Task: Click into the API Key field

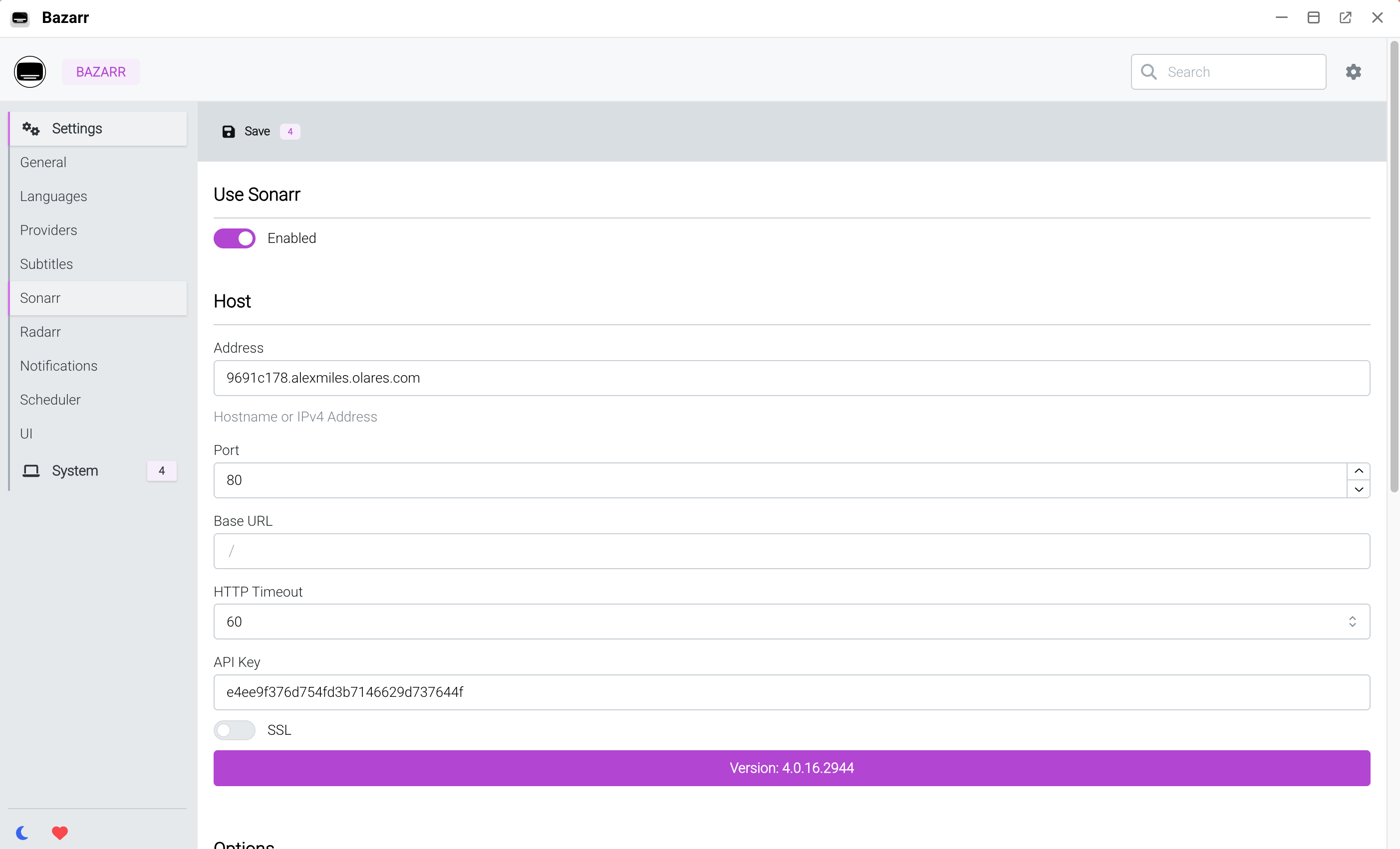Action: coord(791,692)
